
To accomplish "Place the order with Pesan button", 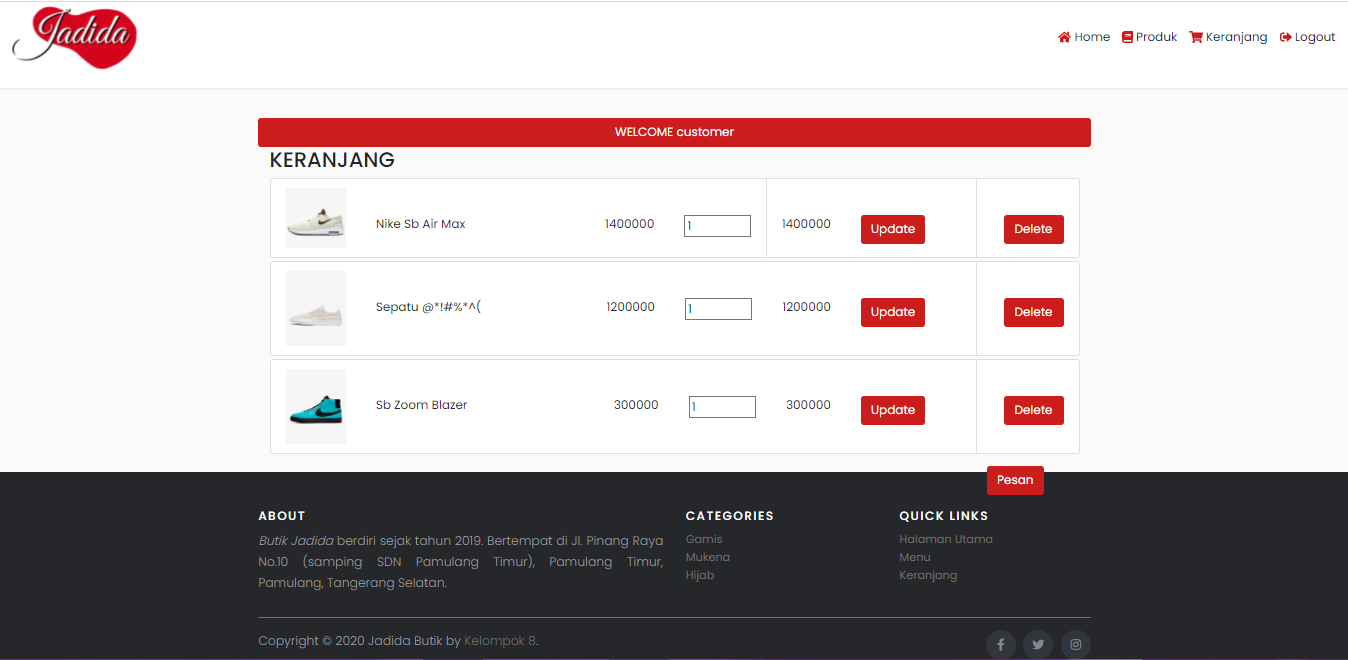I will pyautogui.click(x=1014, y=480).
